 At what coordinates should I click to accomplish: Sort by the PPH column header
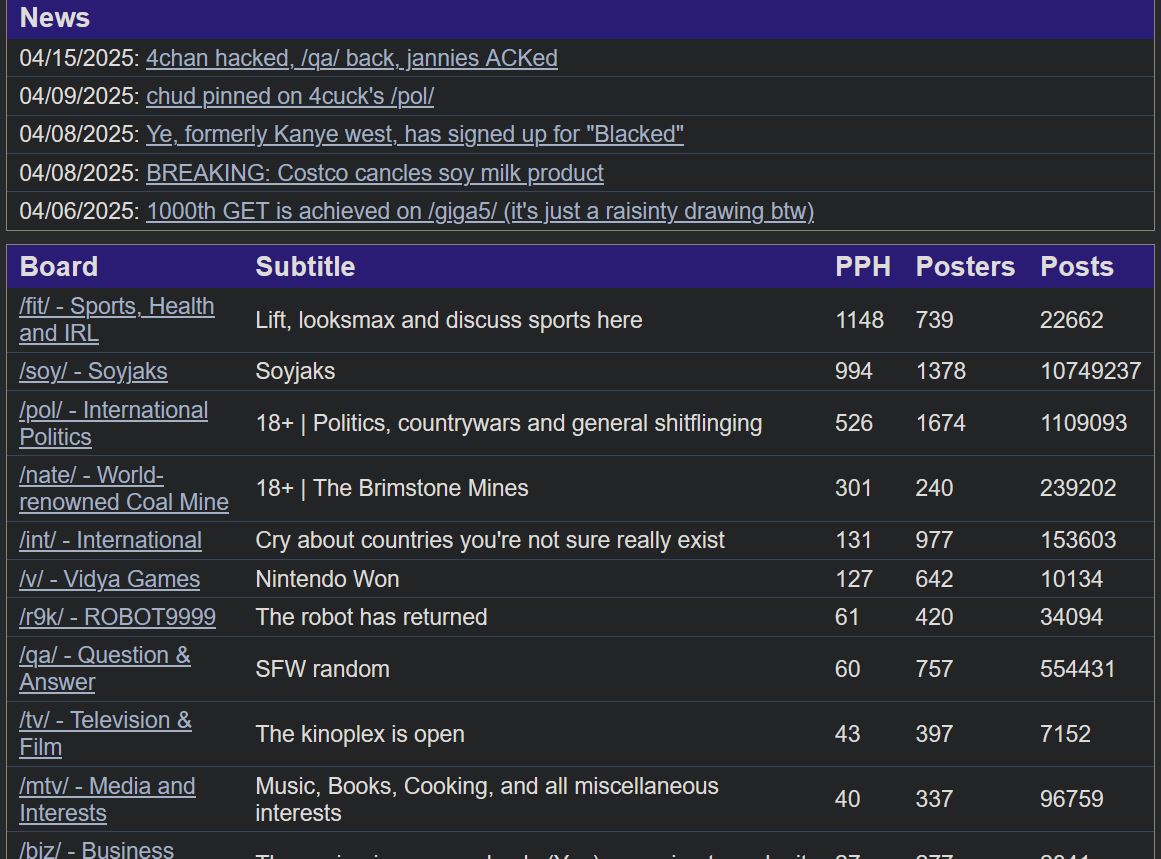pos(862,266)
